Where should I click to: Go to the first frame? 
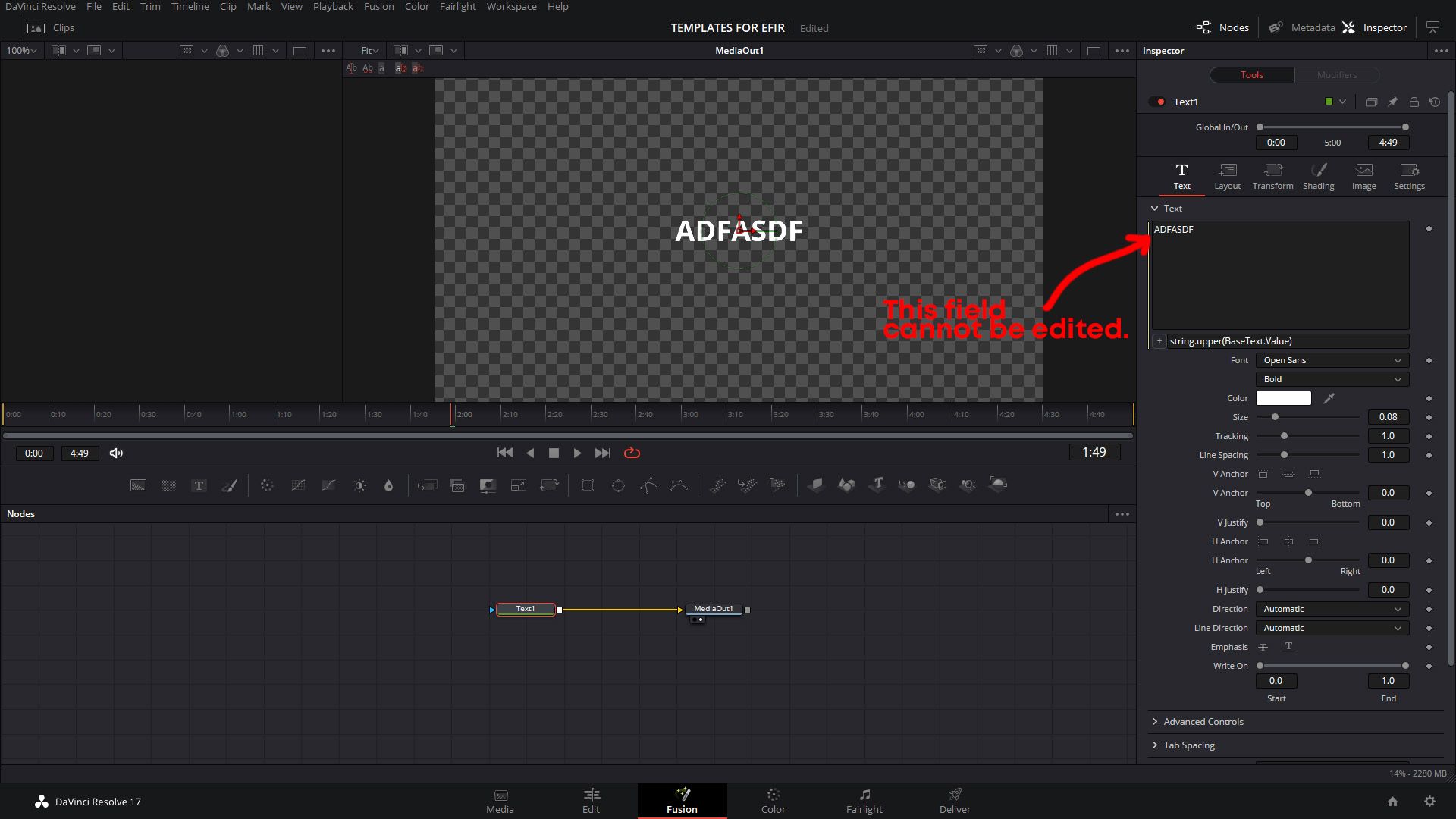click(504, 453)
